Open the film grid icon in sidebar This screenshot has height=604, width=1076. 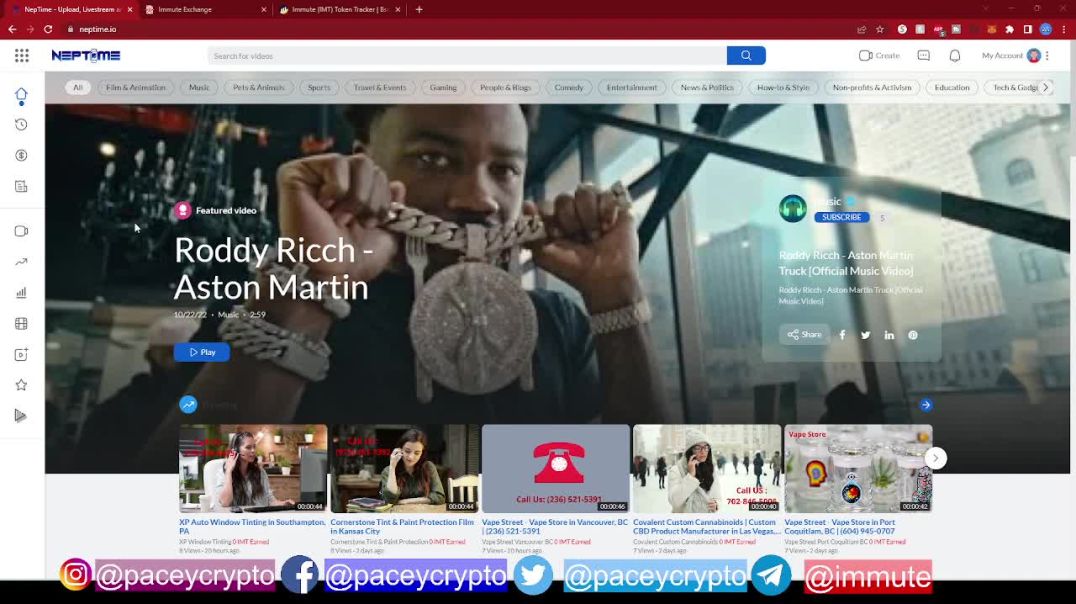click(x=21, y=323)
